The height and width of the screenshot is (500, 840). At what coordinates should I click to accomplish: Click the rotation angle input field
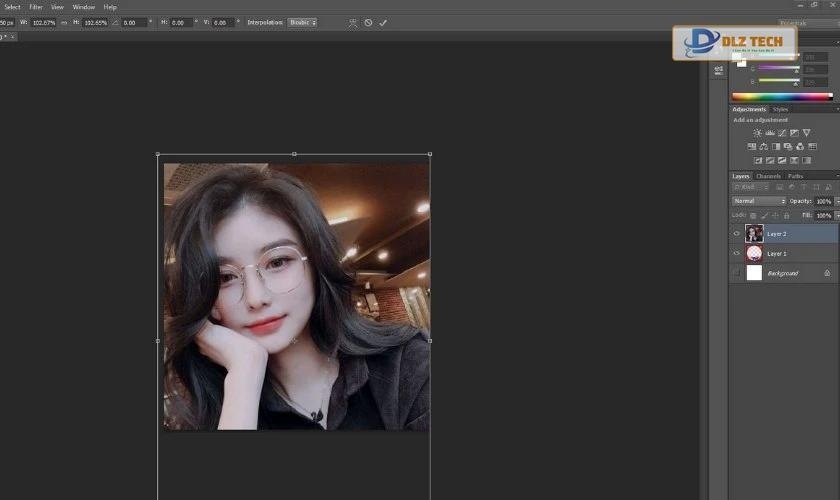pos(133,22)
